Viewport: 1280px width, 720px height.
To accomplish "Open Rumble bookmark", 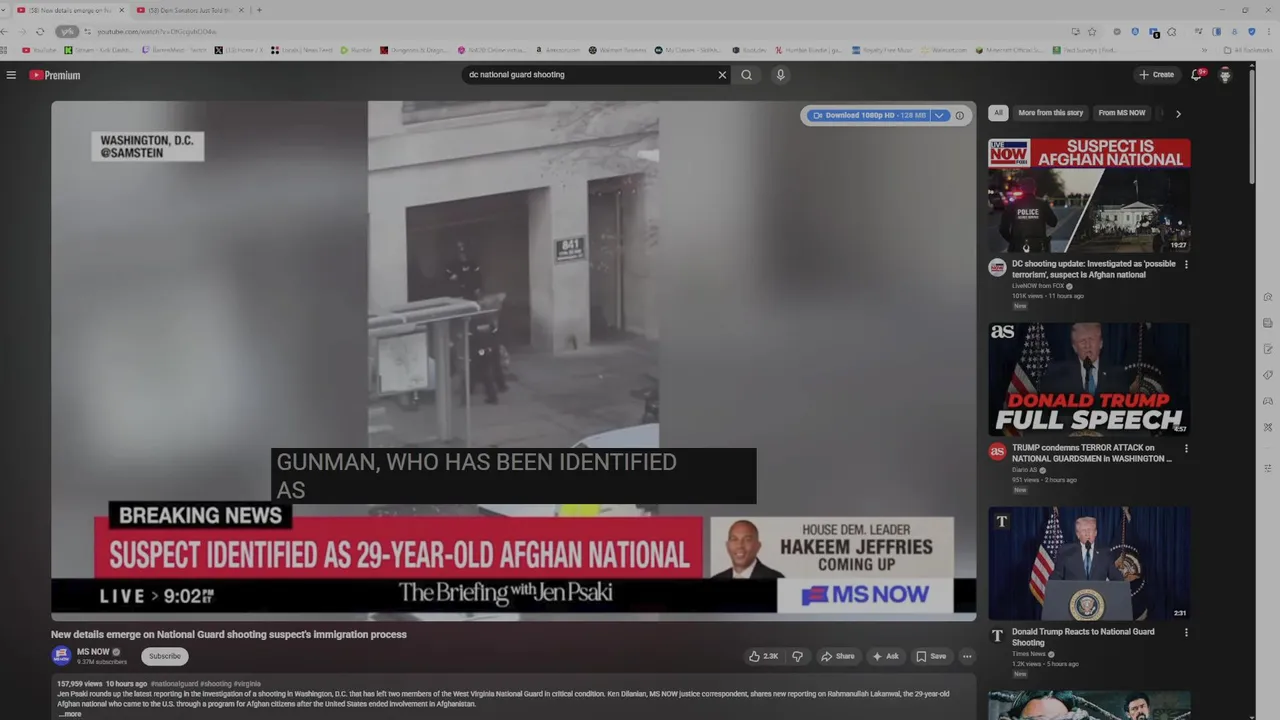I will click(356, 50).
